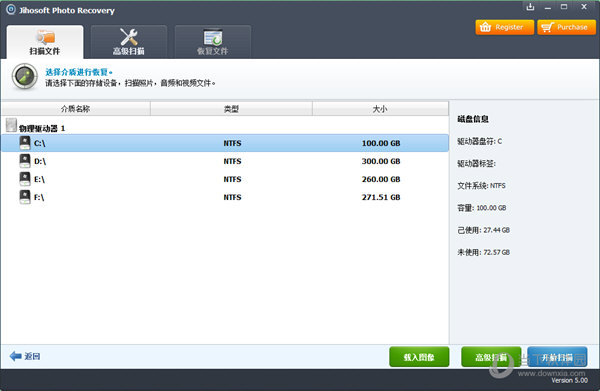Select the D:\ drive icon
Image resolution: width=600 pixels, height=391 pixels.
[x=25, y=161]
